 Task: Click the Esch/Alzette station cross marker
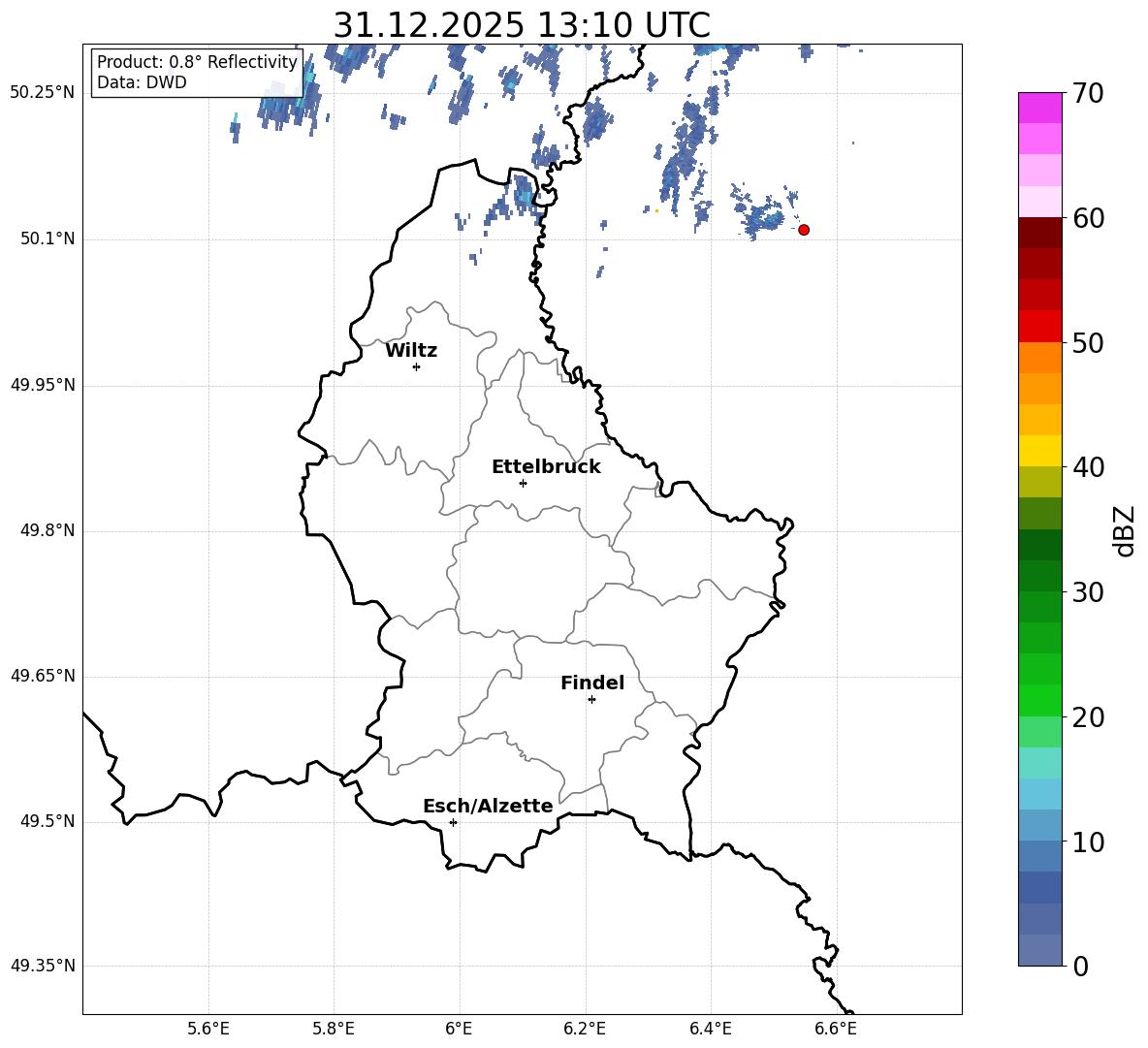tap(453, 822)
